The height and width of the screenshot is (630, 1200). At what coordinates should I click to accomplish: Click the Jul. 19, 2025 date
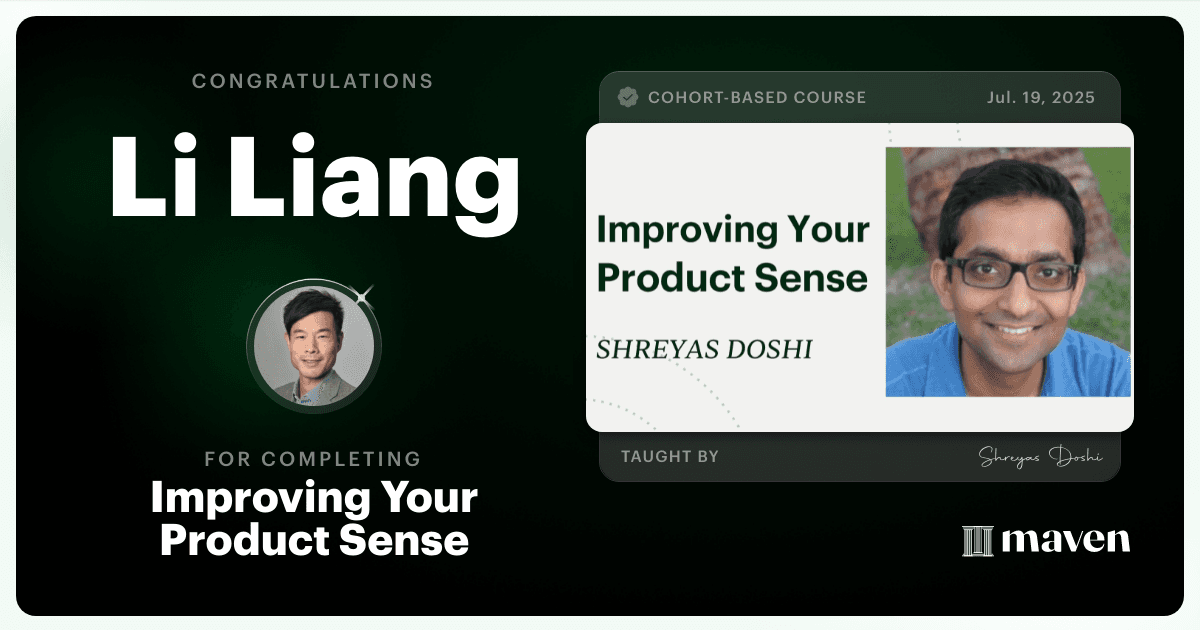tap(1038, 98)
